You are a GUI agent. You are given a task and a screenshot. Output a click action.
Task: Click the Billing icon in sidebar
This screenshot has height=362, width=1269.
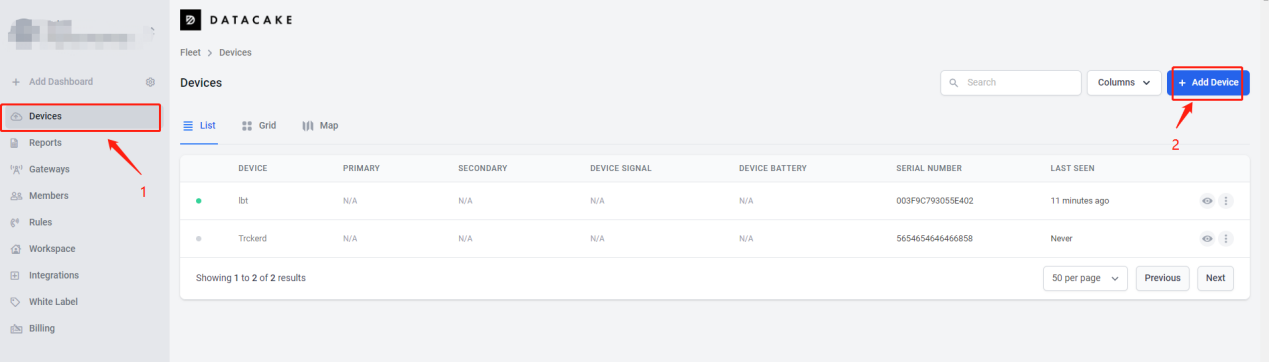click(16, 328)
